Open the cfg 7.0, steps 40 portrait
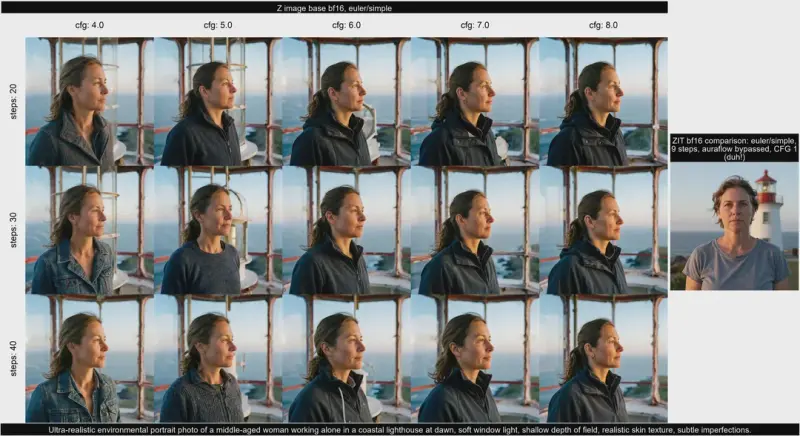Viewport: 800px width, 436px height. [475, 358]
